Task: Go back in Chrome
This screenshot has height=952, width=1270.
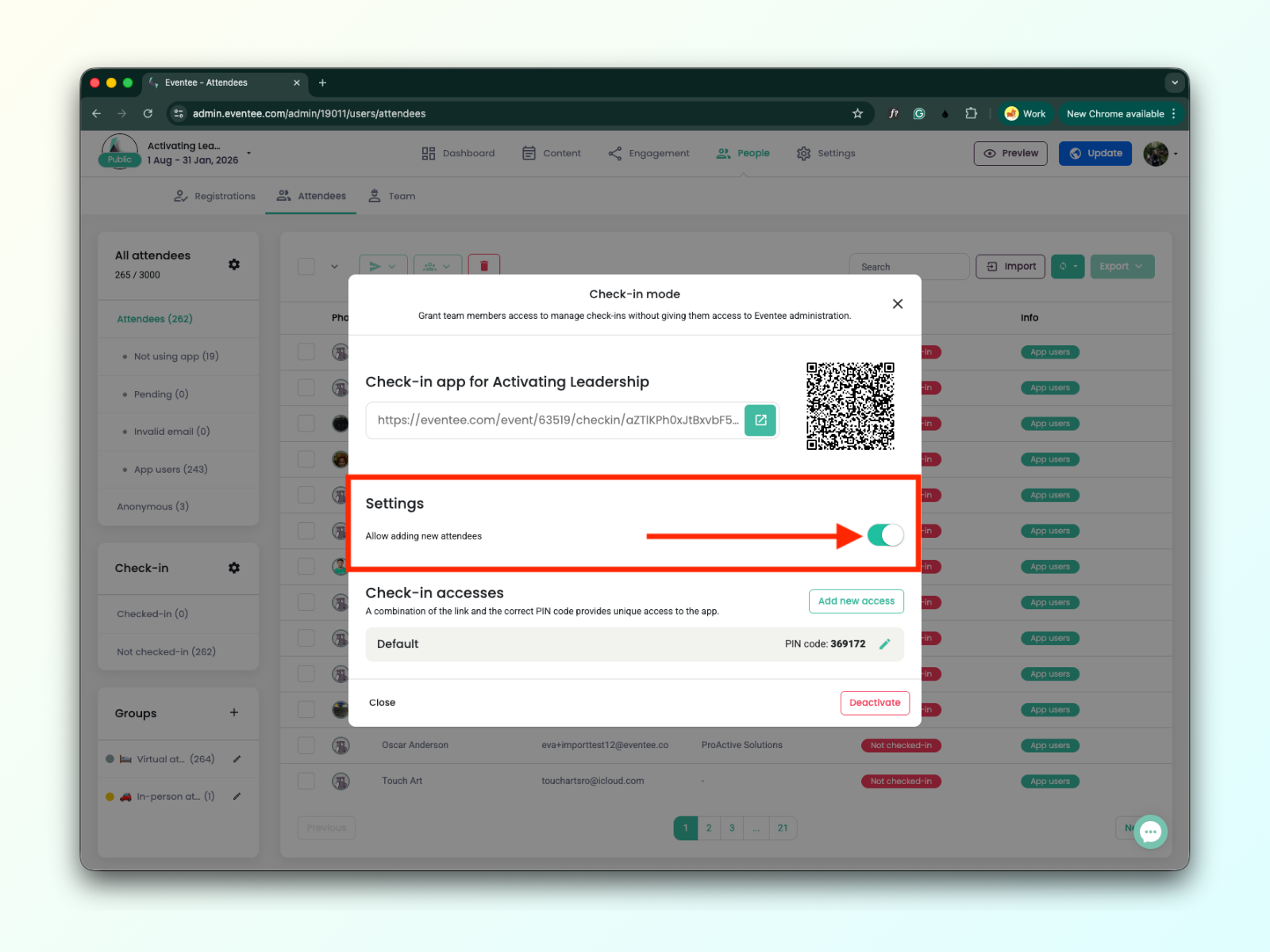Action: [97, 113]
